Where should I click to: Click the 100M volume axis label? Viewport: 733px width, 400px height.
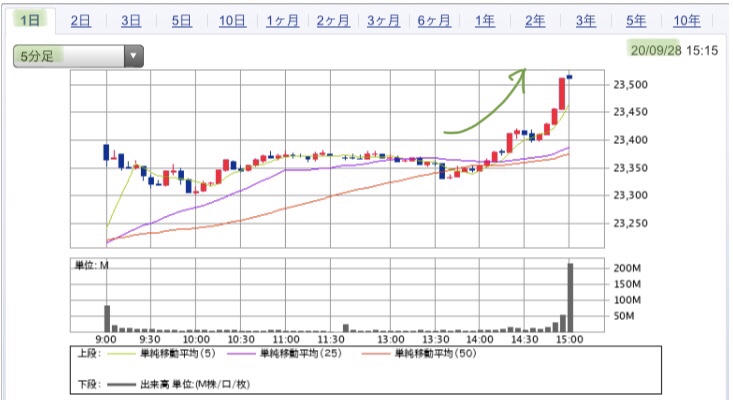pyautogui.click(x=627, y=300)
